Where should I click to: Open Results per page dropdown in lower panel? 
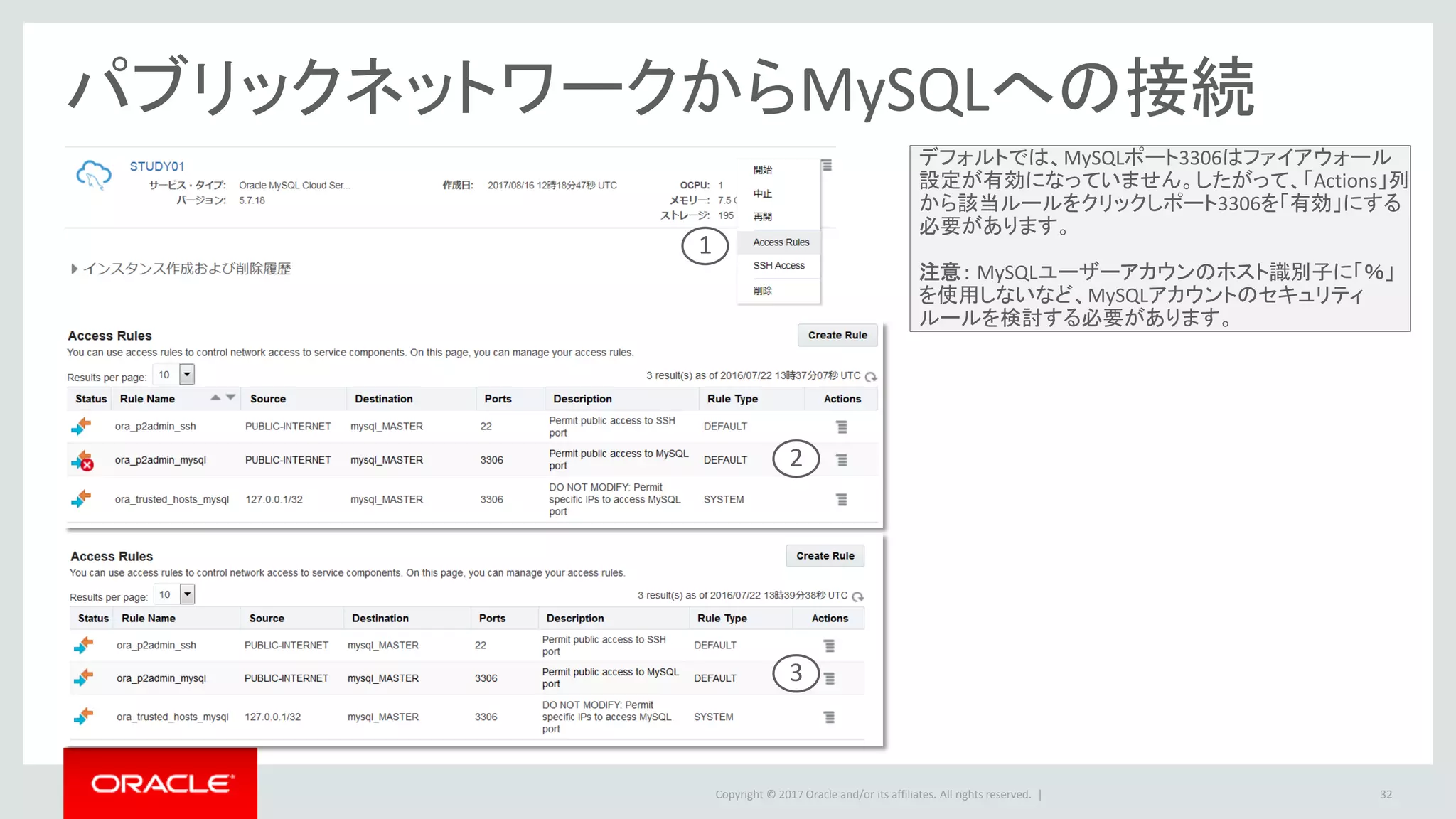188,594
